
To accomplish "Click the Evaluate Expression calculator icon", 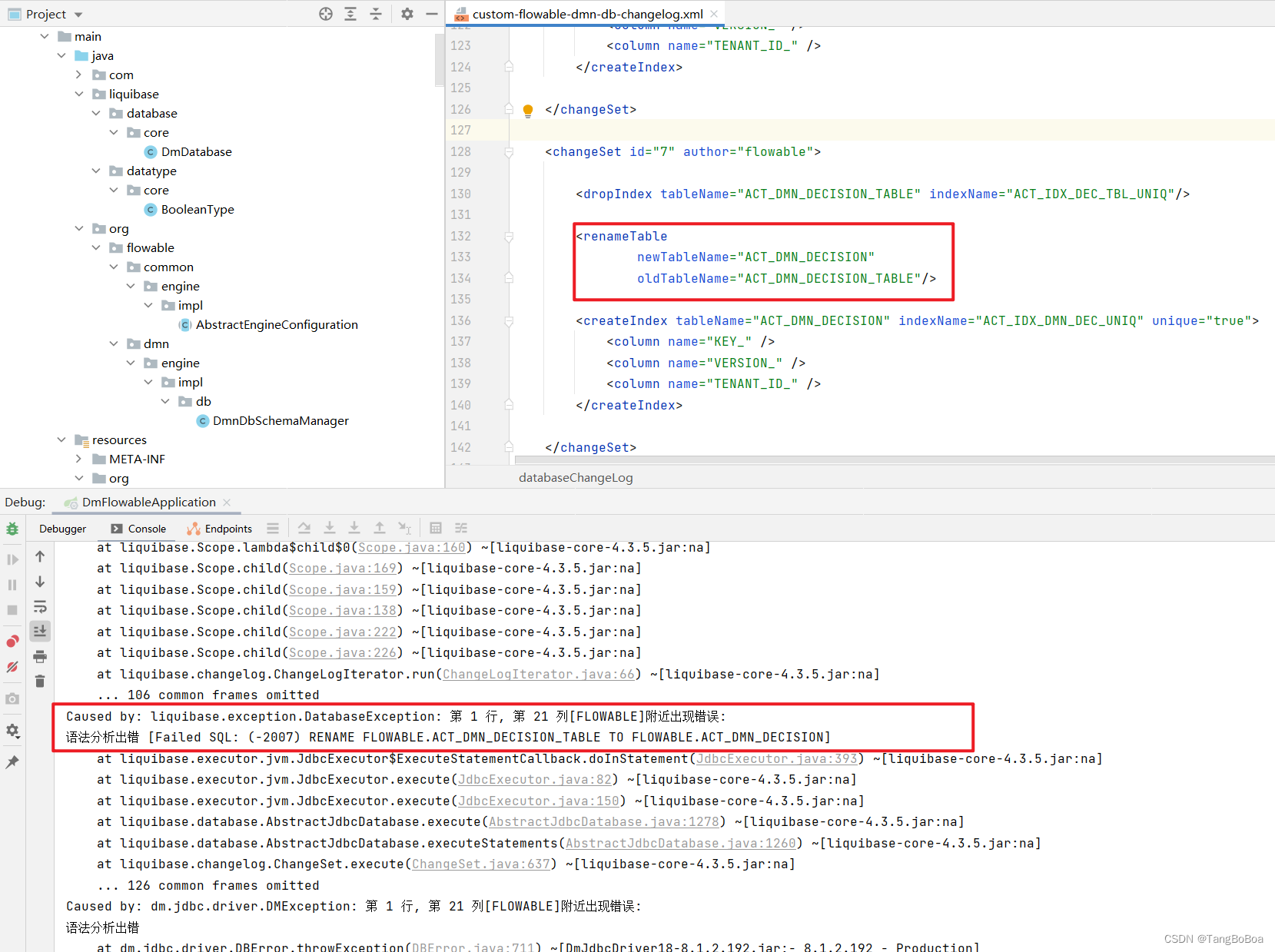I will (x=436, y=528).
